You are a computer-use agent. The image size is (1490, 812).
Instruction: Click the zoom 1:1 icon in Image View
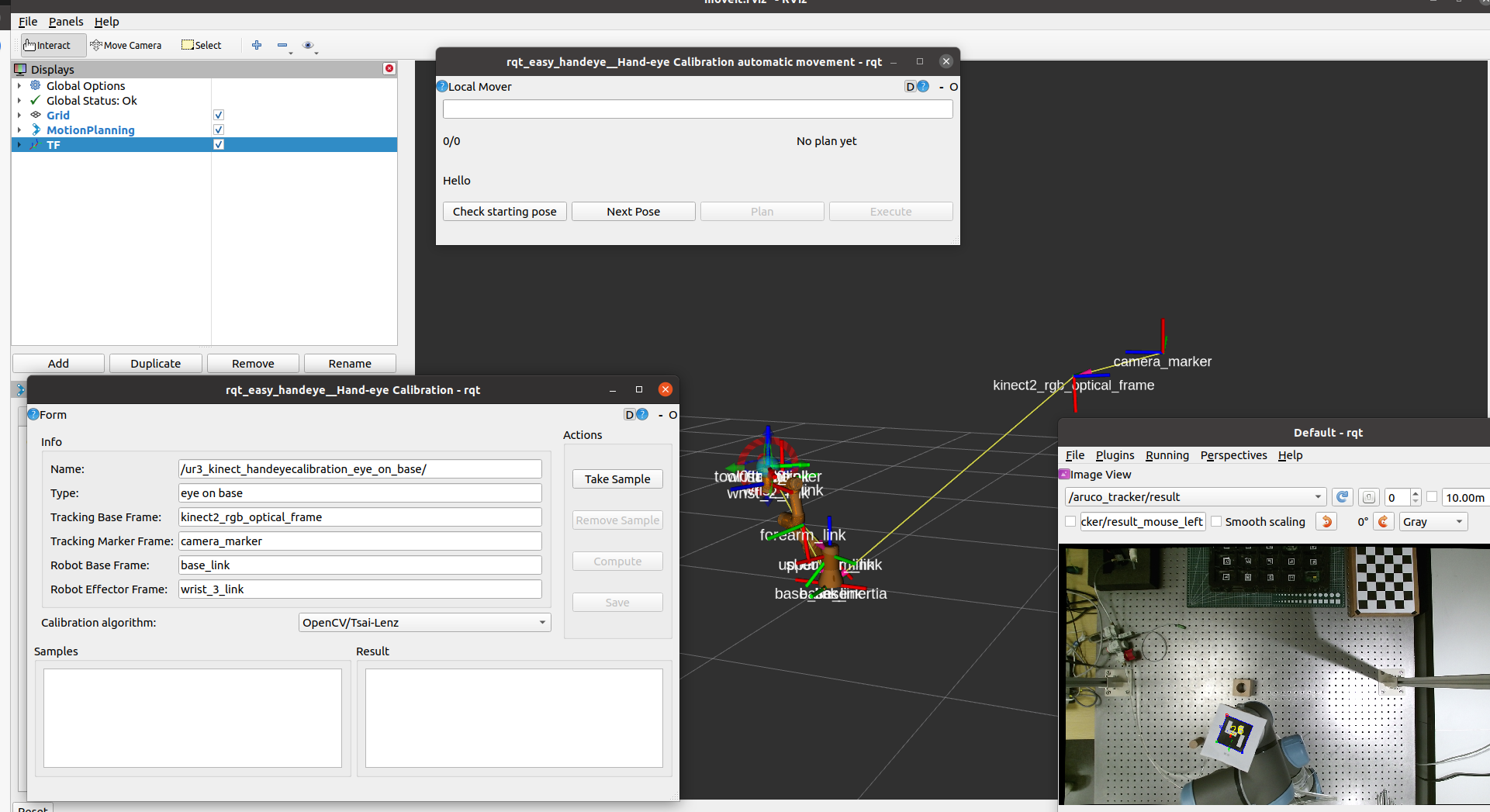[1369, 497]
